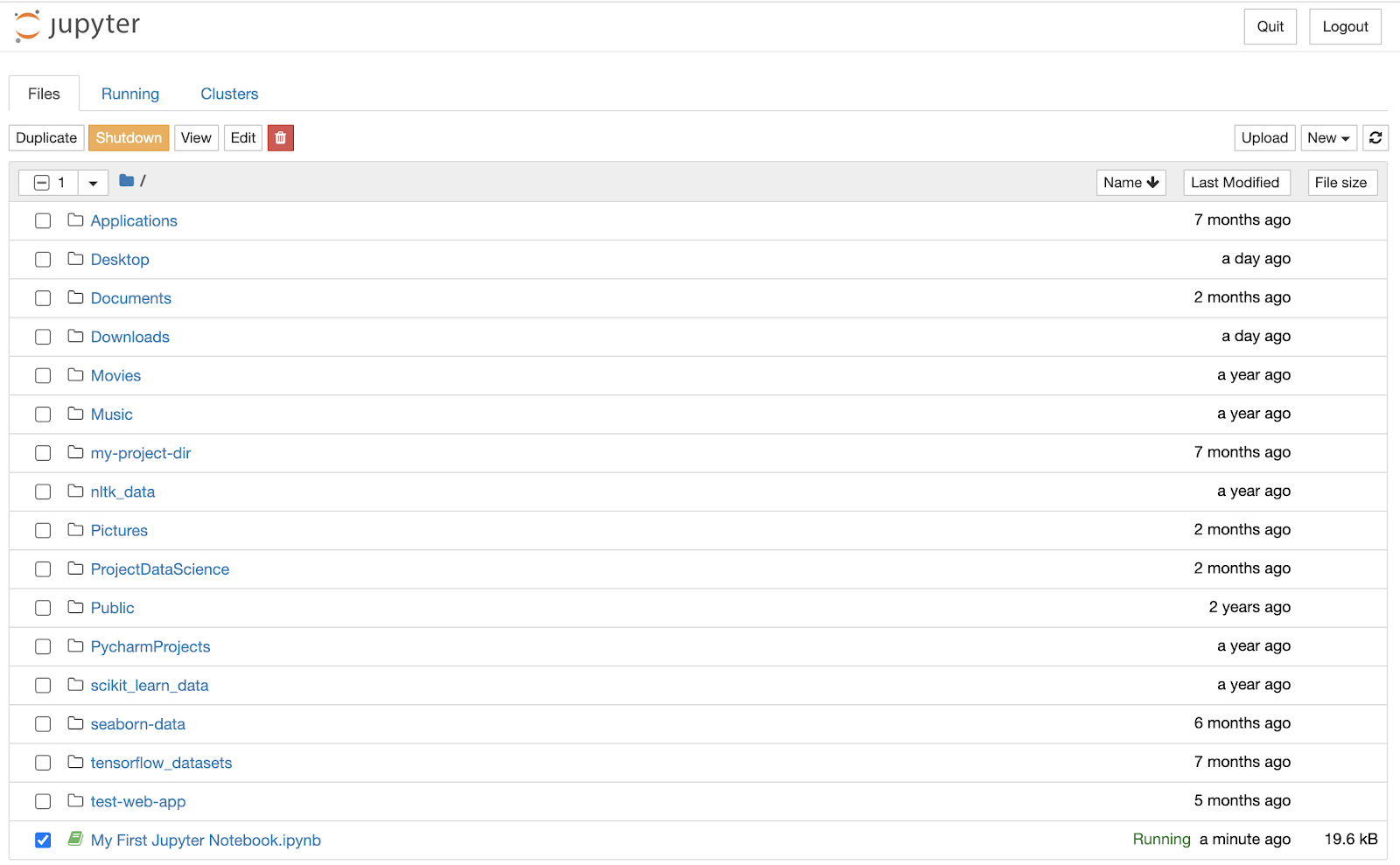Click the root folder breadcrumb icon
Screen dimensions: 1400x865
coord(127,181)
